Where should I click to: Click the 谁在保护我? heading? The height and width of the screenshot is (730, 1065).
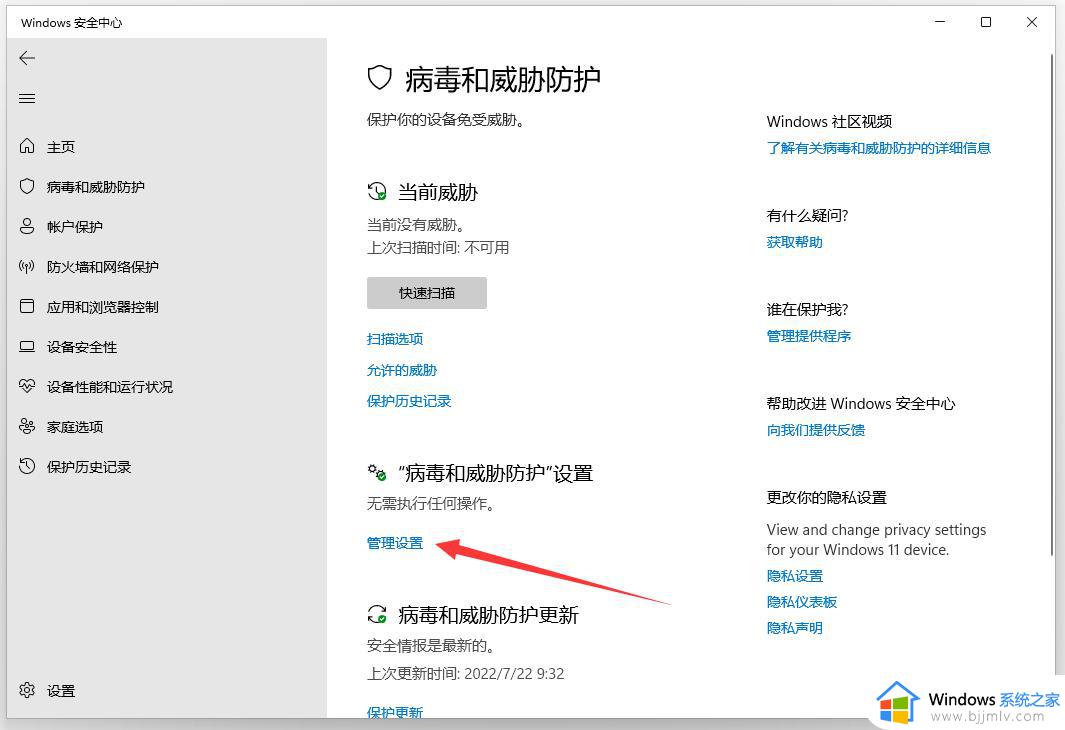(x=808, y=310)
